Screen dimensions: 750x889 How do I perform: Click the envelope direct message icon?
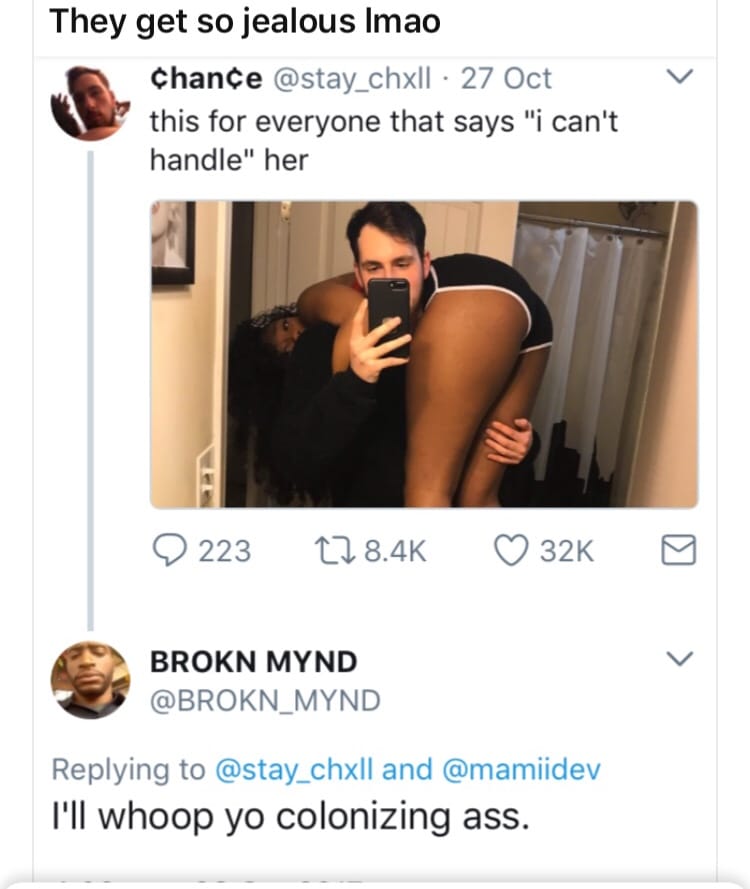point(680,550)
